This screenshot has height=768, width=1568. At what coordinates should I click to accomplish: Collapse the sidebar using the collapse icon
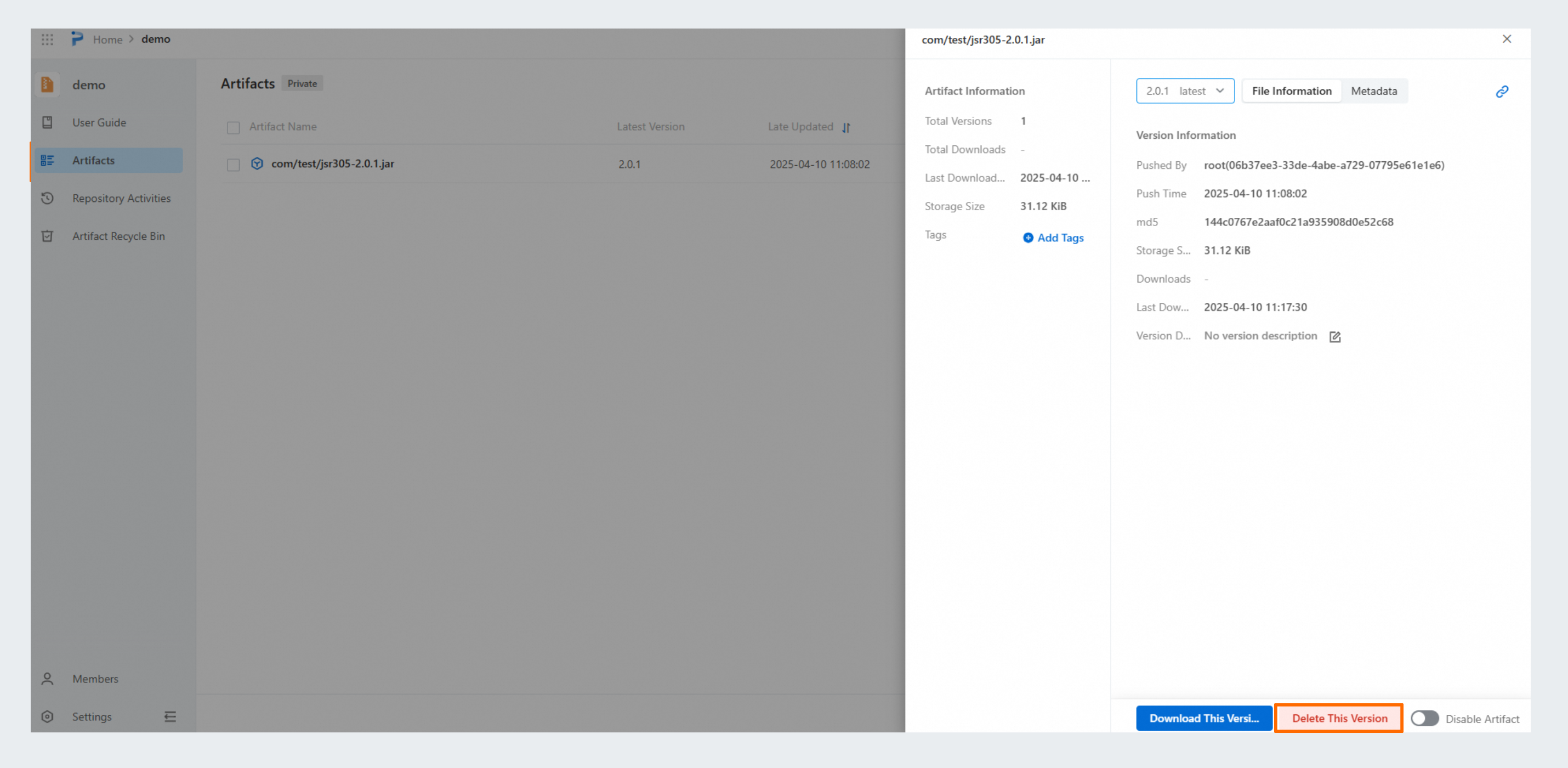(x=170, y=717)
